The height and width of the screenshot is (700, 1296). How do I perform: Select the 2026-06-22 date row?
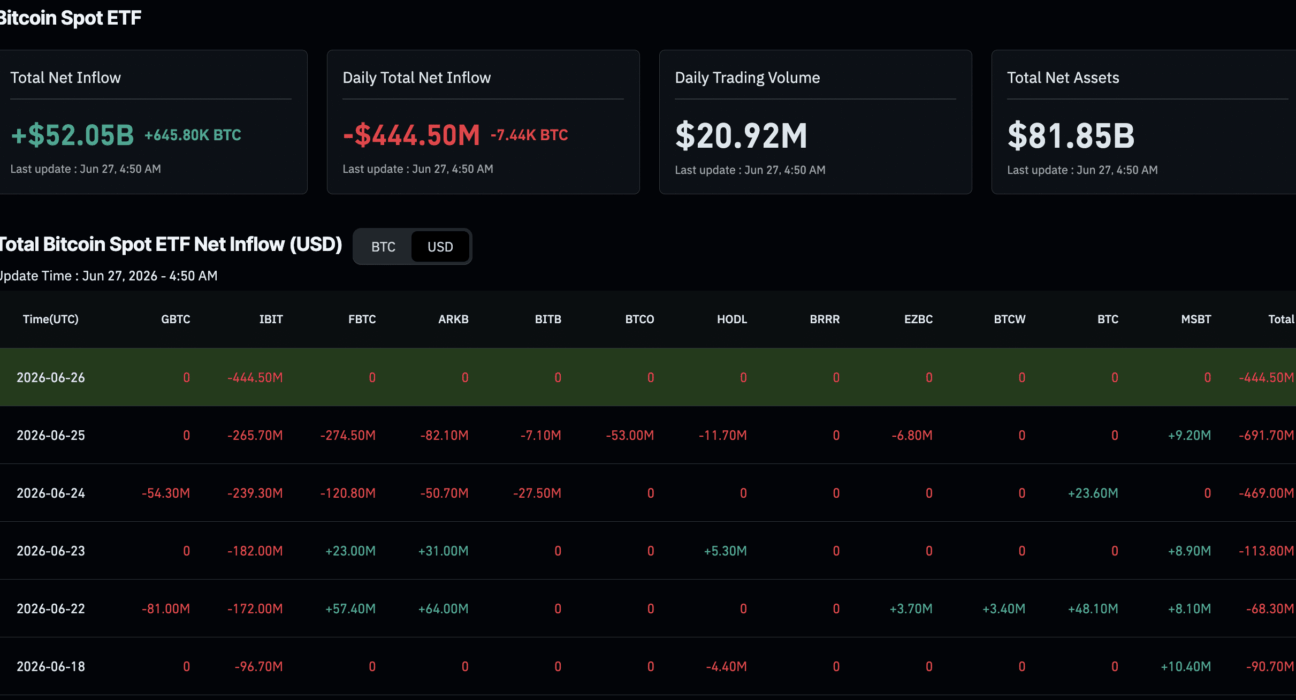[x=648, y=609]
